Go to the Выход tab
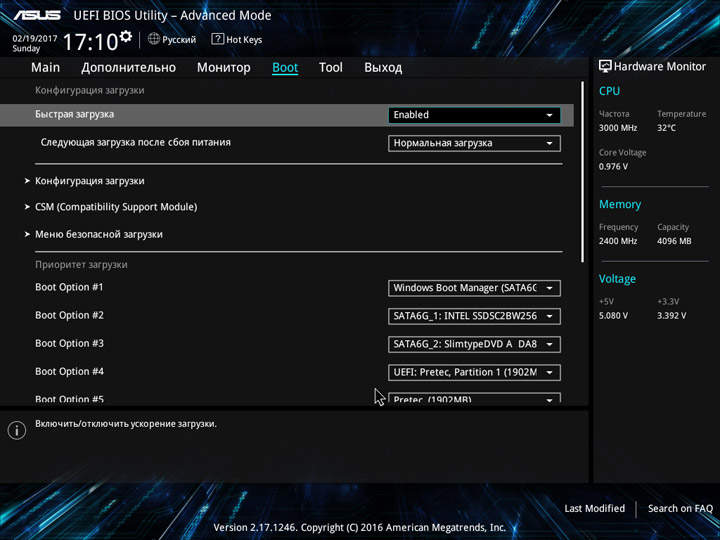Screen dimensions: 720x540 coord(383,68)
